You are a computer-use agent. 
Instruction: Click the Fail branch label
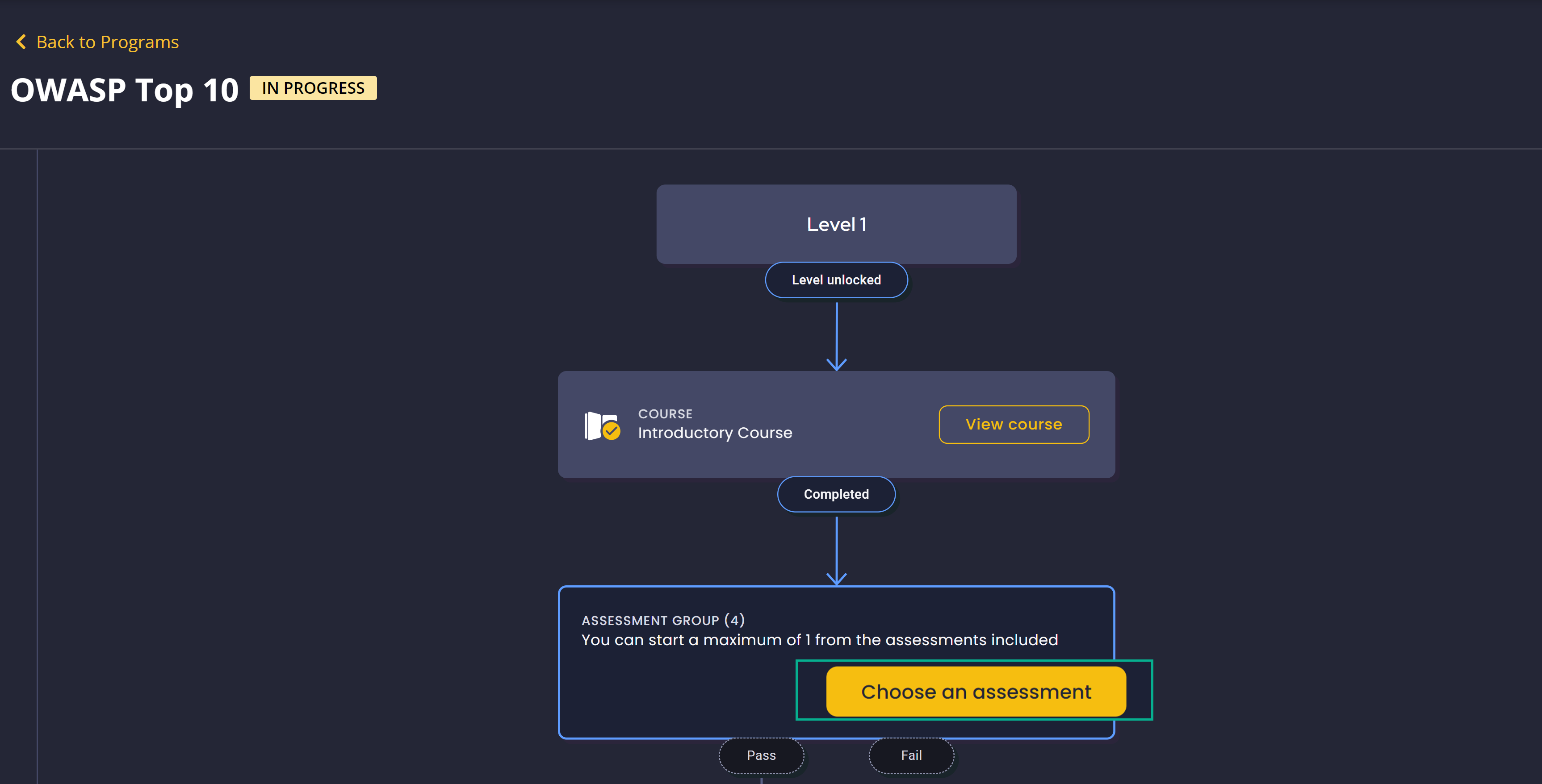tap(911, 755)
